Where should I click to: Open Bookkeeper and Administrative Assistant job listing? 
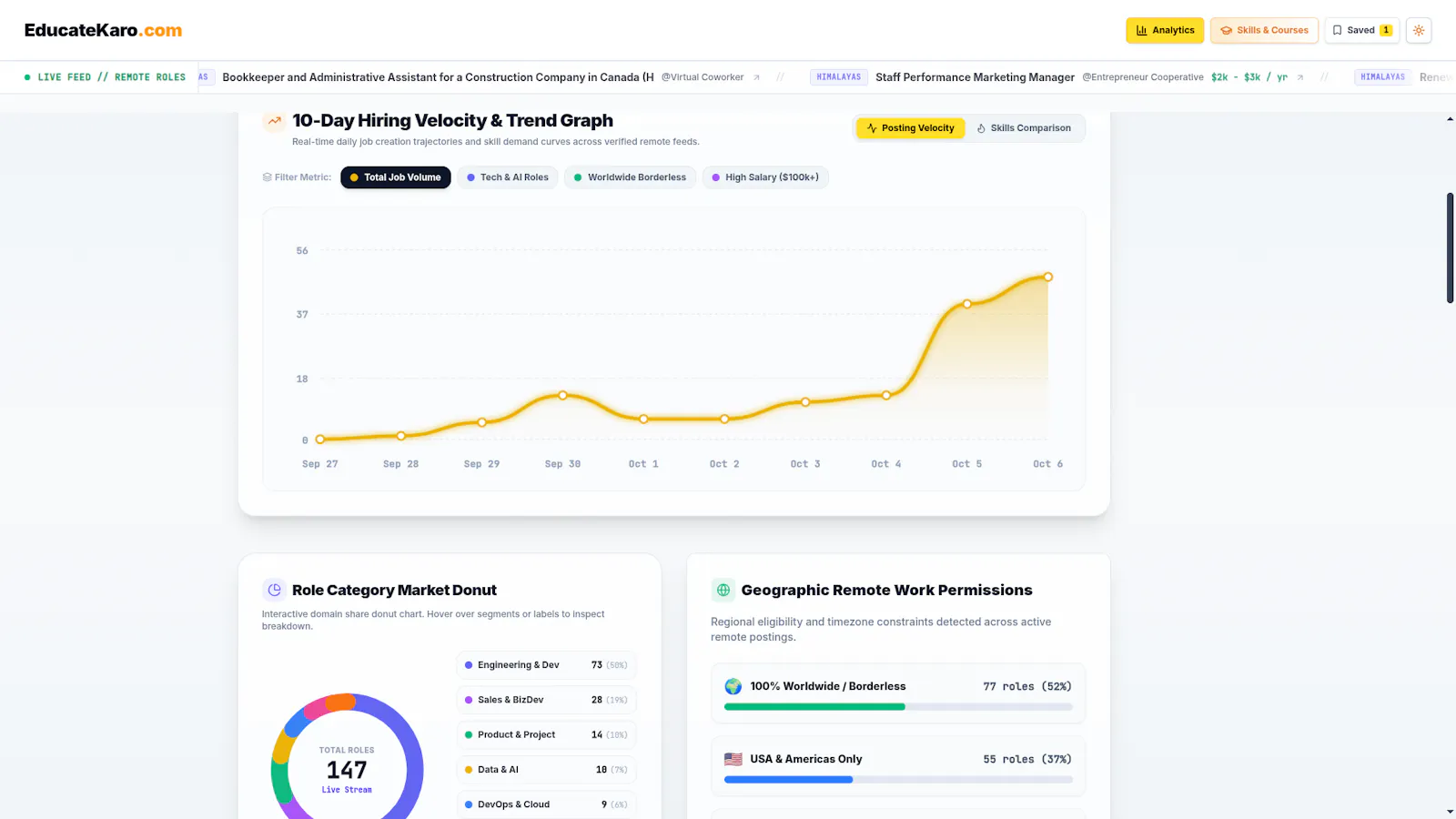[x=438, y=77]
